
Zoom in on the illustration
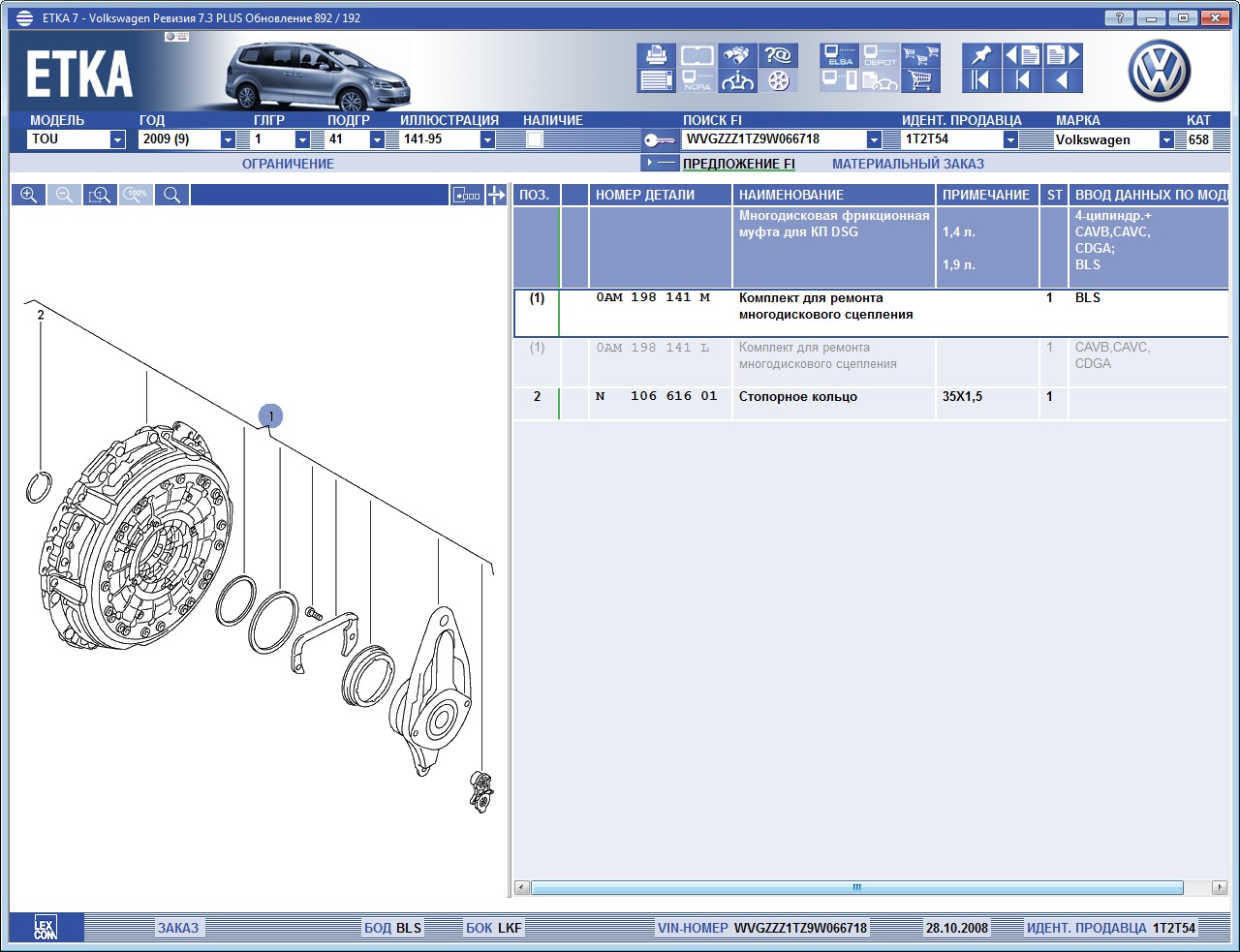28,195
